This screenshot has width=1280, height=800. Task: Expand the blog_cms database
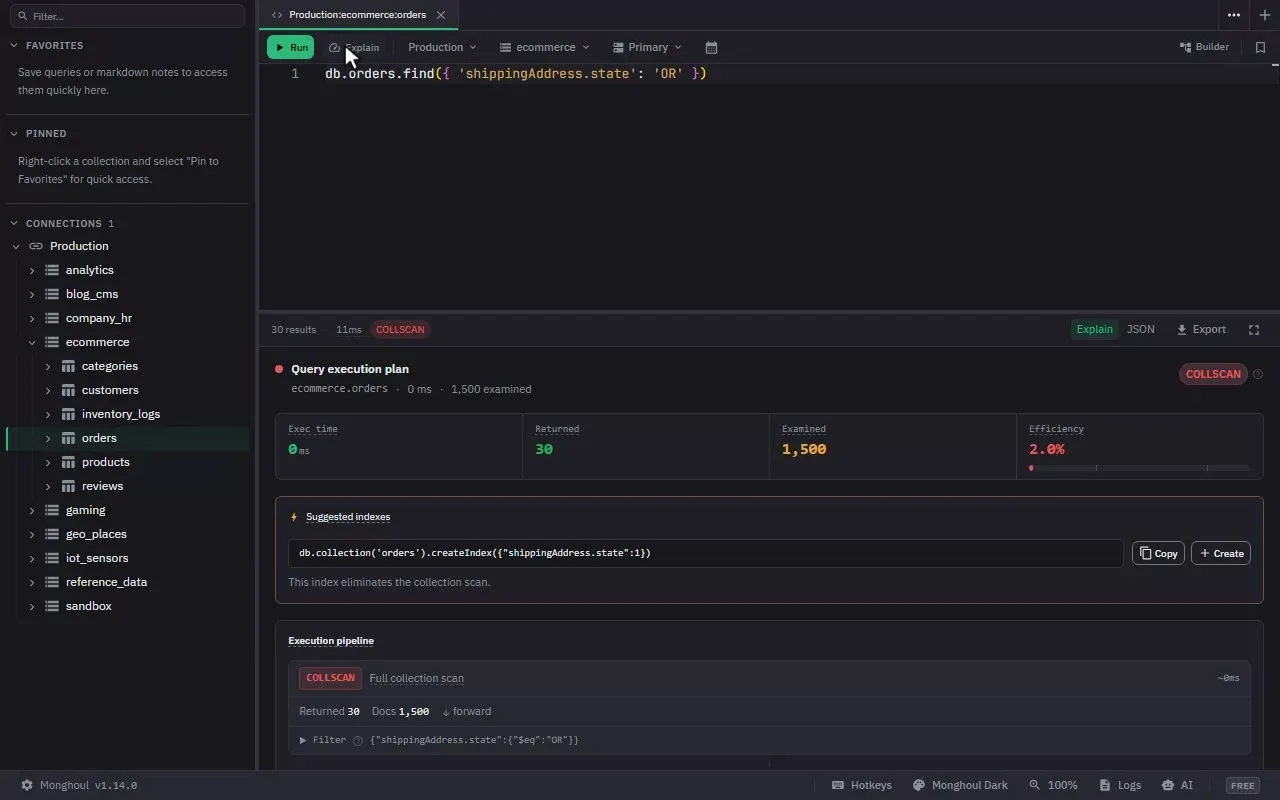[32, 294]
